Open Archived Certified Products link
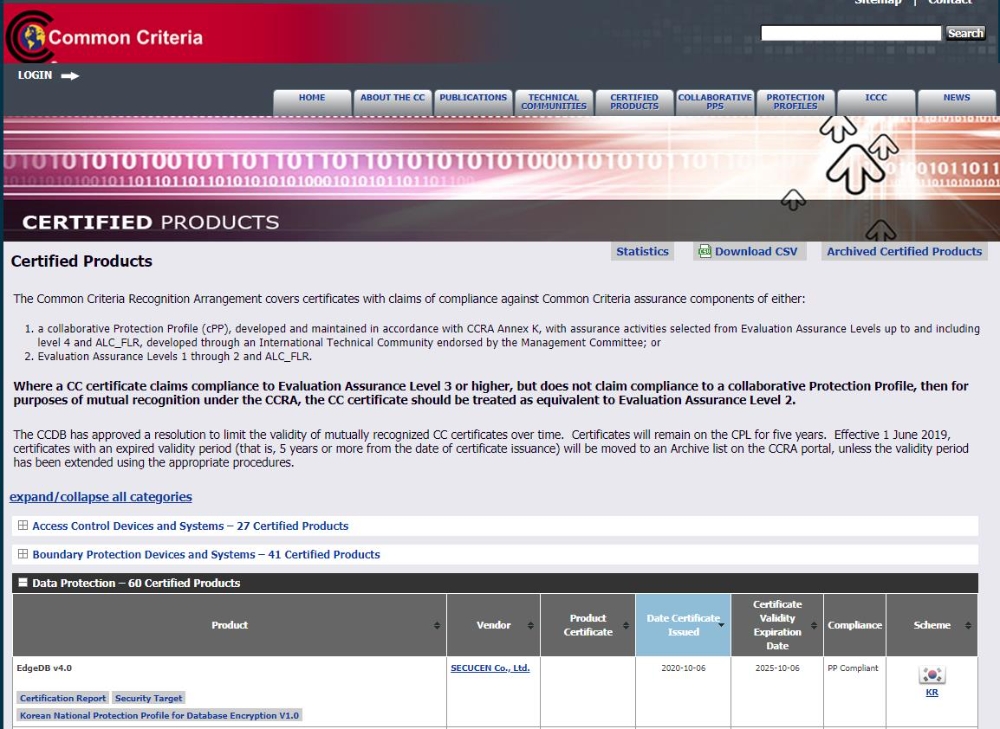The image size is (1000, 729). pyautogui.click(x=904, y=252)
